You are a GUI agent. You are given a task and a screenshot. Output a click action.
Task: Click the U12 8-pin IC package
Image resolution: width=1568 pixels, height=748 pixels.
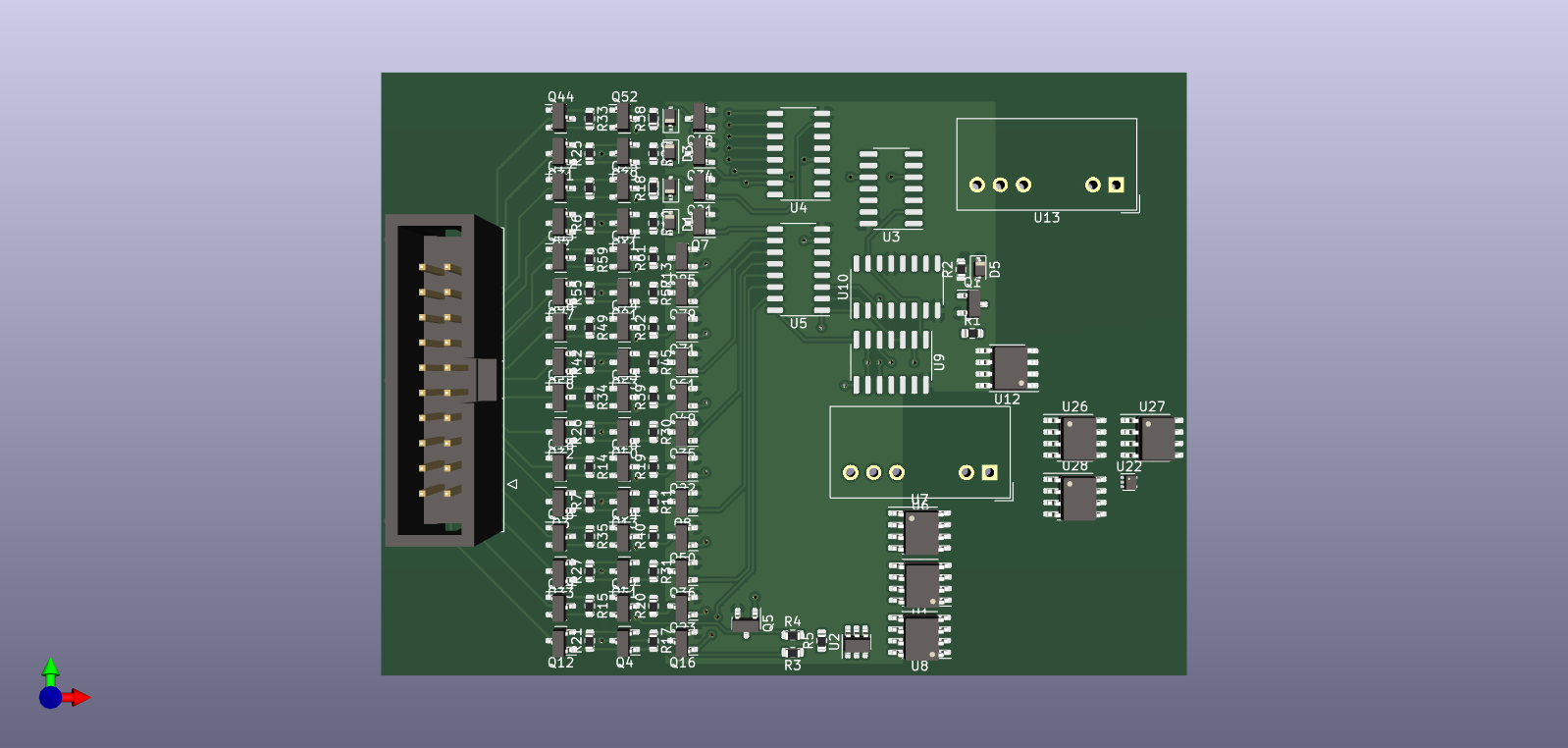coord(1008,368)
